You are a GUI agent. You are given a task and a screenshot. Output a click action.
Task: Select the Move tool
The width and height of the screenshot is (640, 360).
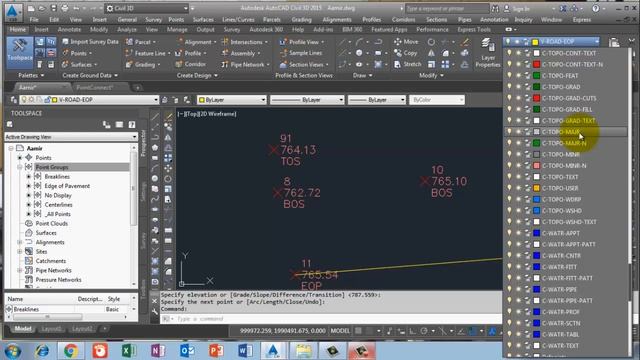[406, 42]
